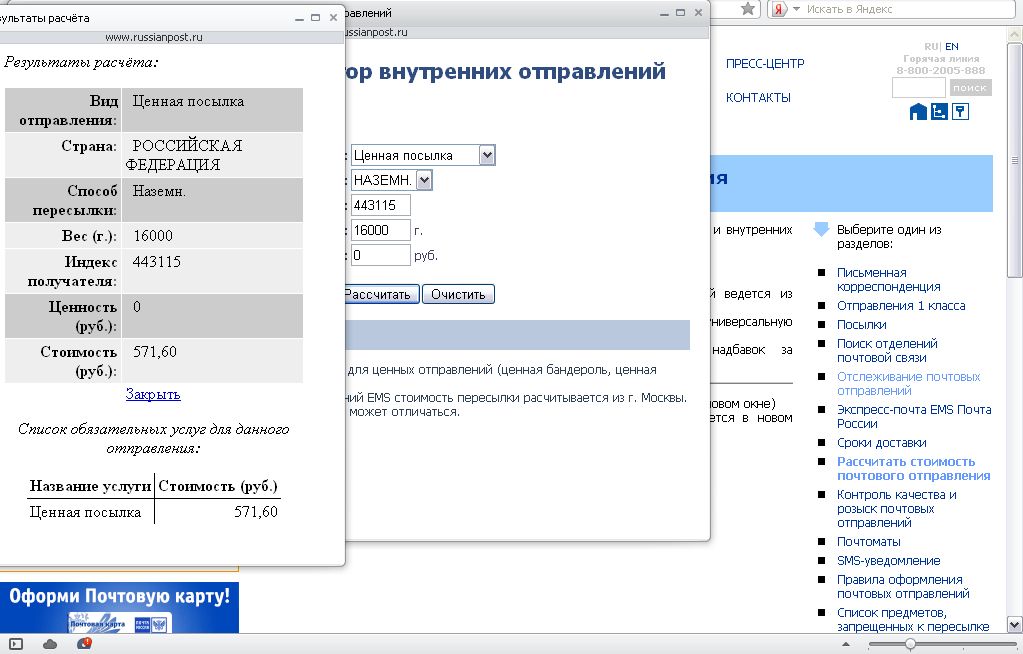Open the Почтоматы link
The width and height of the screenshot is (1023, 654).
tap(868, 542)
